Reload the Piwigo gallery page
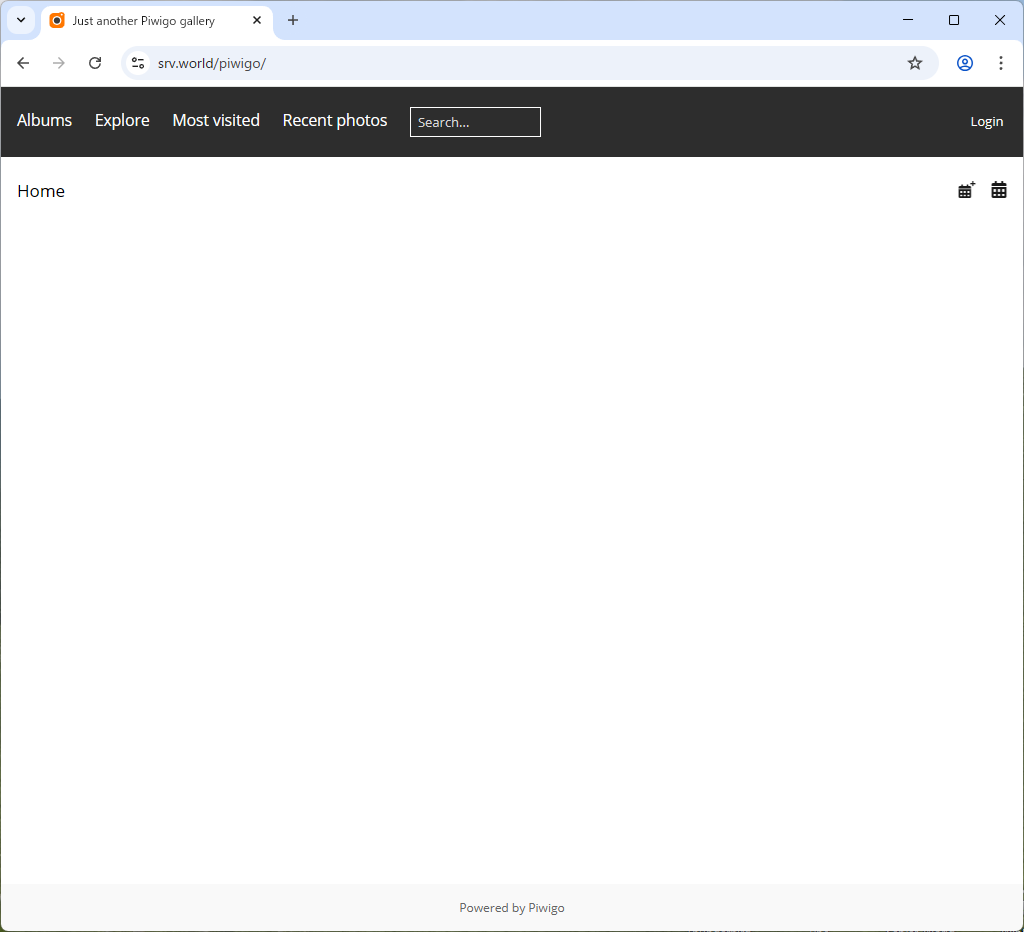 coord(95,62)
